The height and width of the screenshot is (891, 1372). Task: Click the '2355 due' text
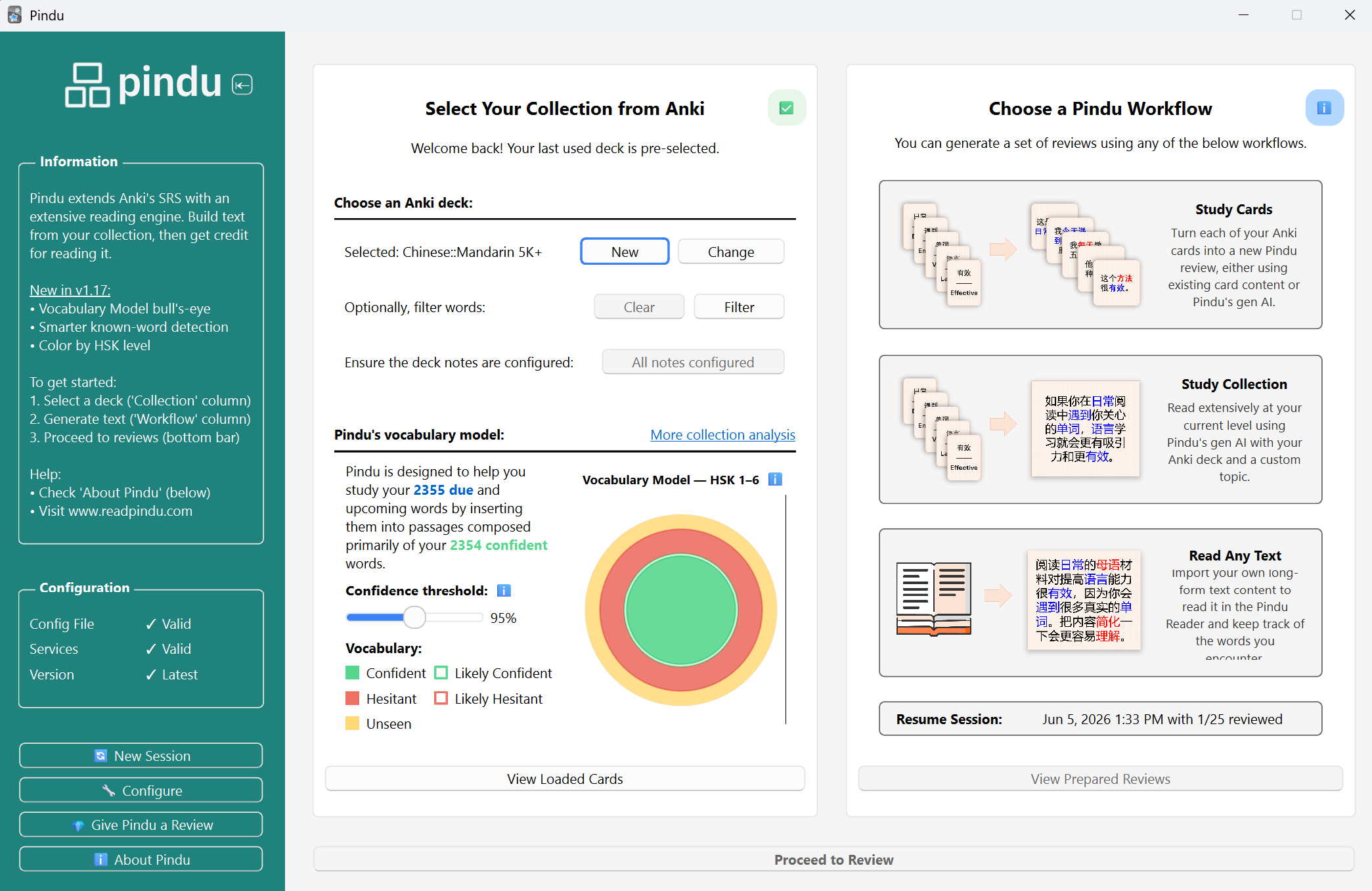click(x=443, y=490)
